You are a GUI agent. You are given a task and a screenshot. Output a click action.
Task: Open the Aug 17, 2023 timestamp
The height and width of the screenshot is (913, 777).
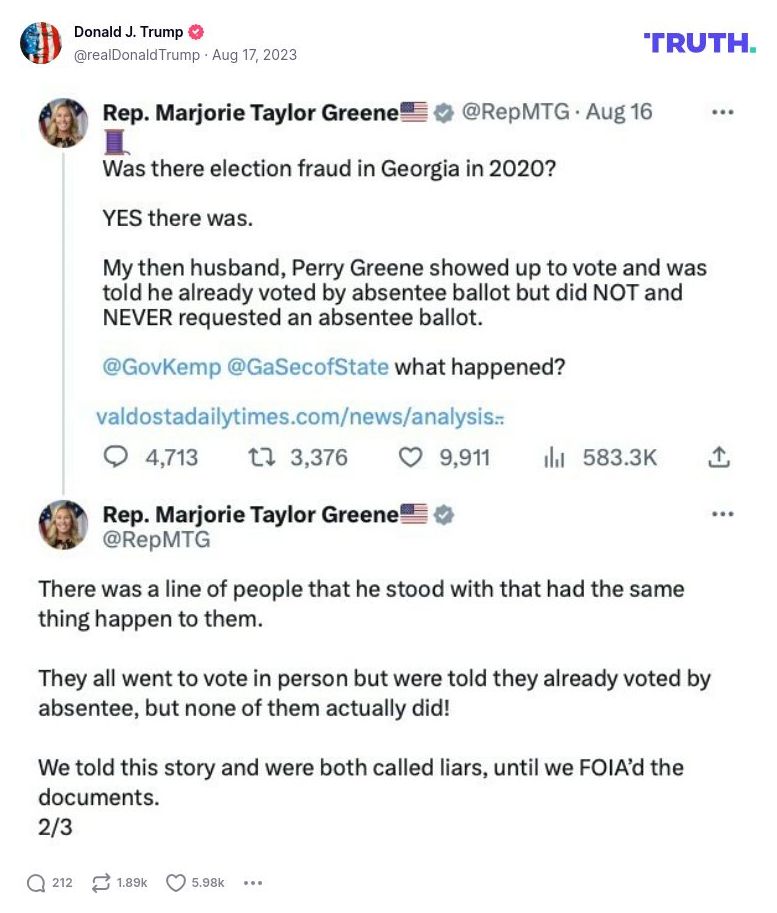click(x=253, y=55)
